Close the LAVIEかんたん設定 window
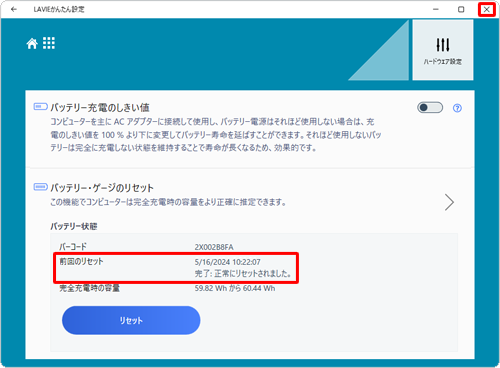The height and width of the screenshot is (368, 500). pos(487,9)
